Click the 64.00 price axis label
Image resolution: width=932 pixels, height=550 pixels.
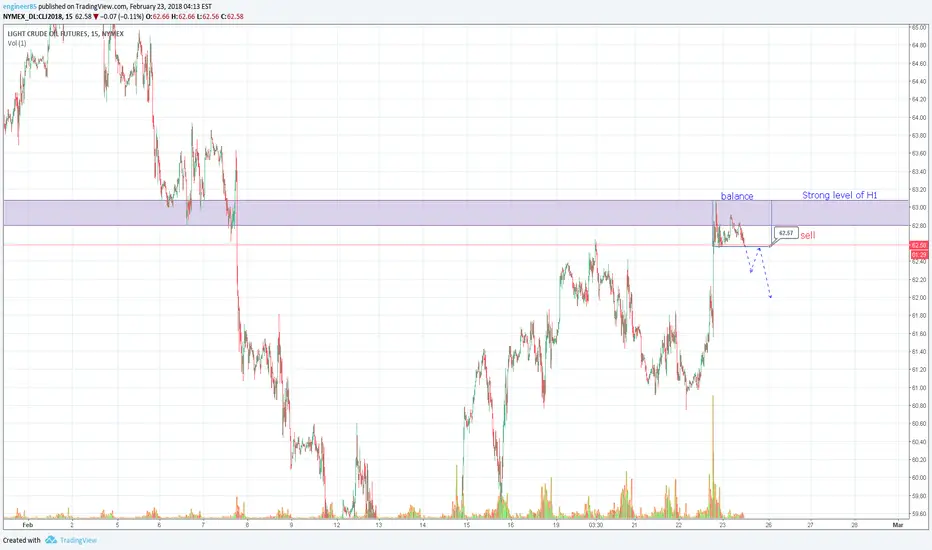coord(918,118)
